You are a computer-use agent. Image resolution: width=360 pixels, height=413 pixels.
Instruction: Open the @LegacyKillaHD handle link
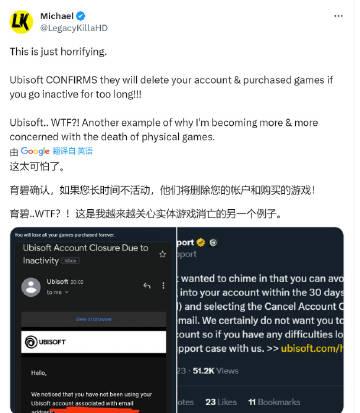pyautogui.click(x=74, y=28)
